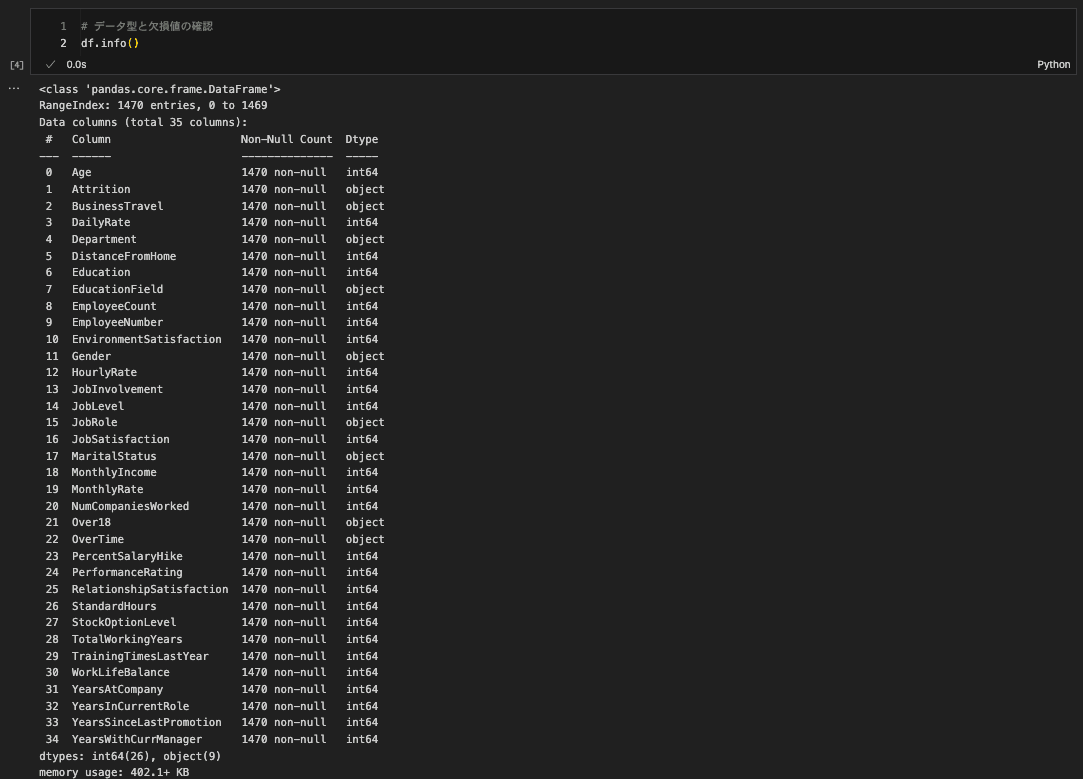Open the Python cell language picker
The image size is (1083, 779).
(x=1053, y=64)
